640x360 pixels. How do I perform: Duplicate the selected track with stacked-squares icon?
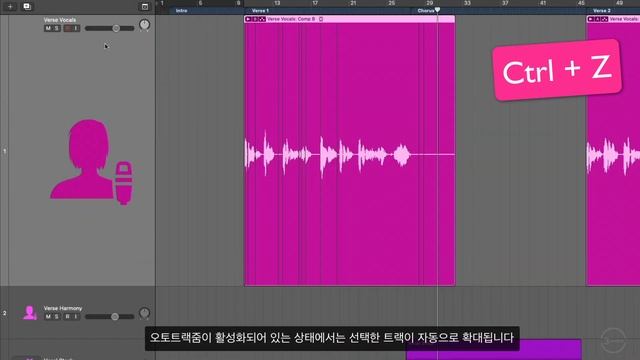(x=27, y=7)
